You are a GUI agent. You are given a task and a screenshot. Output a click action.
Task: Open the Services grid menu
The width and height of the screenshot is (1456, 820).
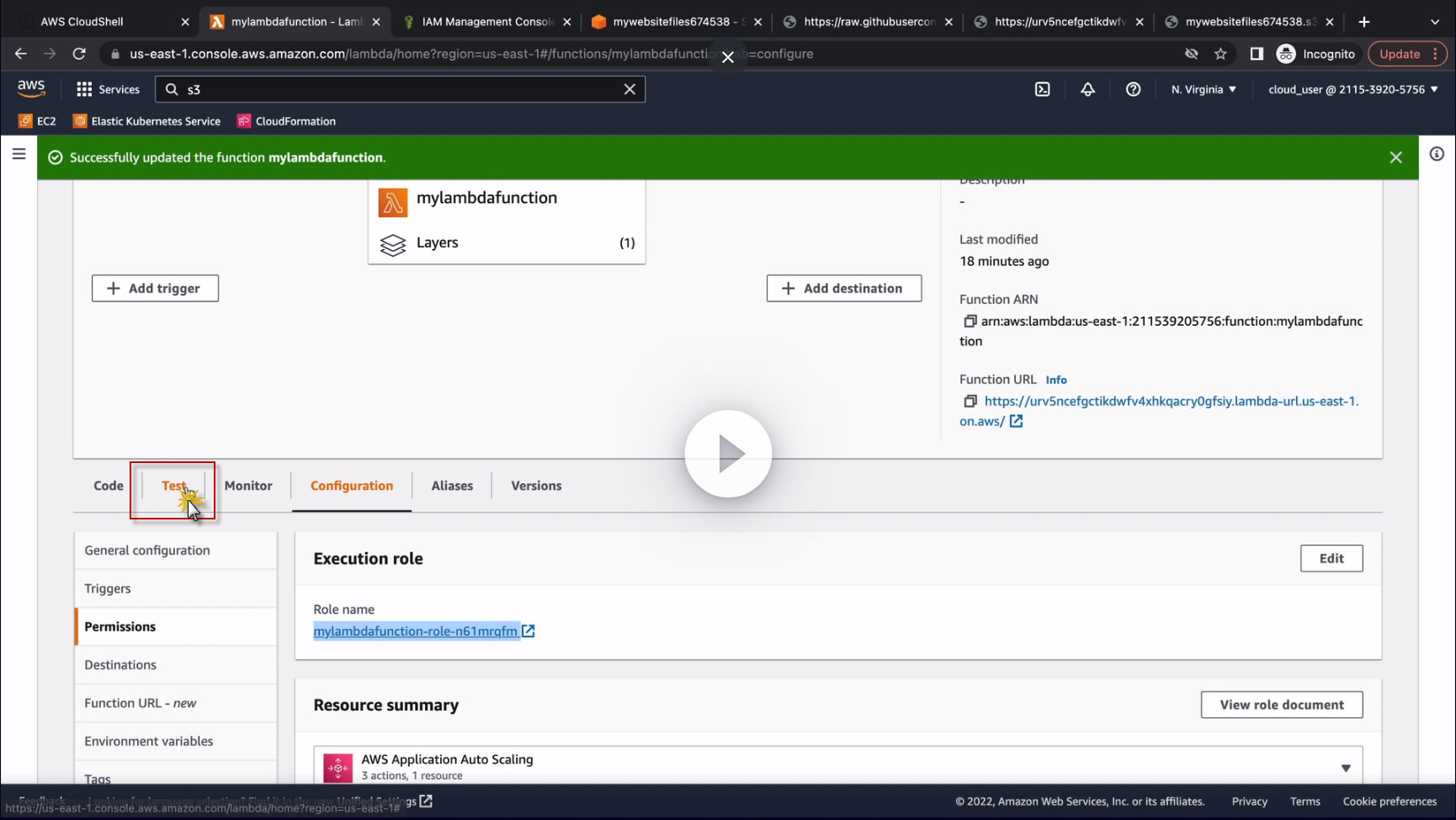[108, 89]
